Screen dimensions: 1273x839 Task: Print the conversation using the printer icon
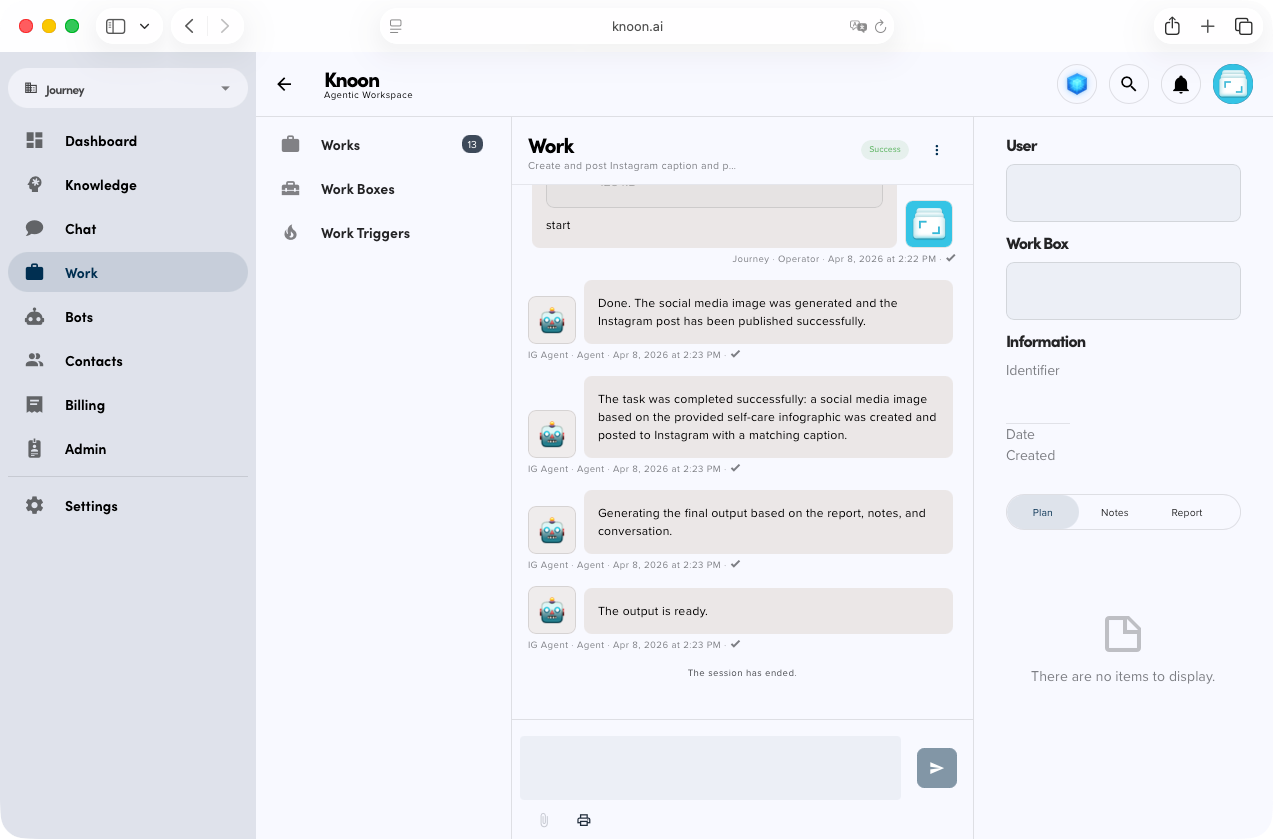pyautogui.click(x=583, y=819)
